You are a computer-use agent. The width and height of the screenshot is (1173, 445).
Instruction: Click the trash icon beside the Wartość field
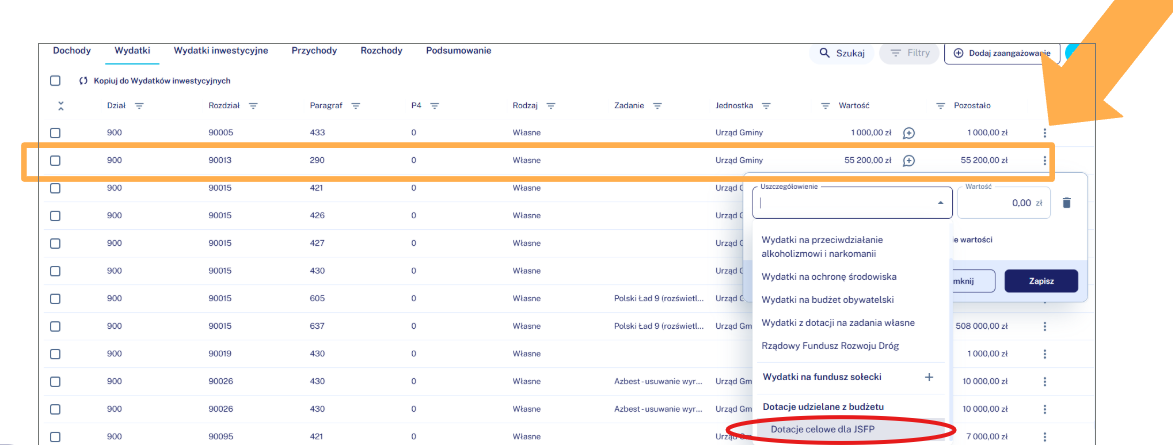1066,203
